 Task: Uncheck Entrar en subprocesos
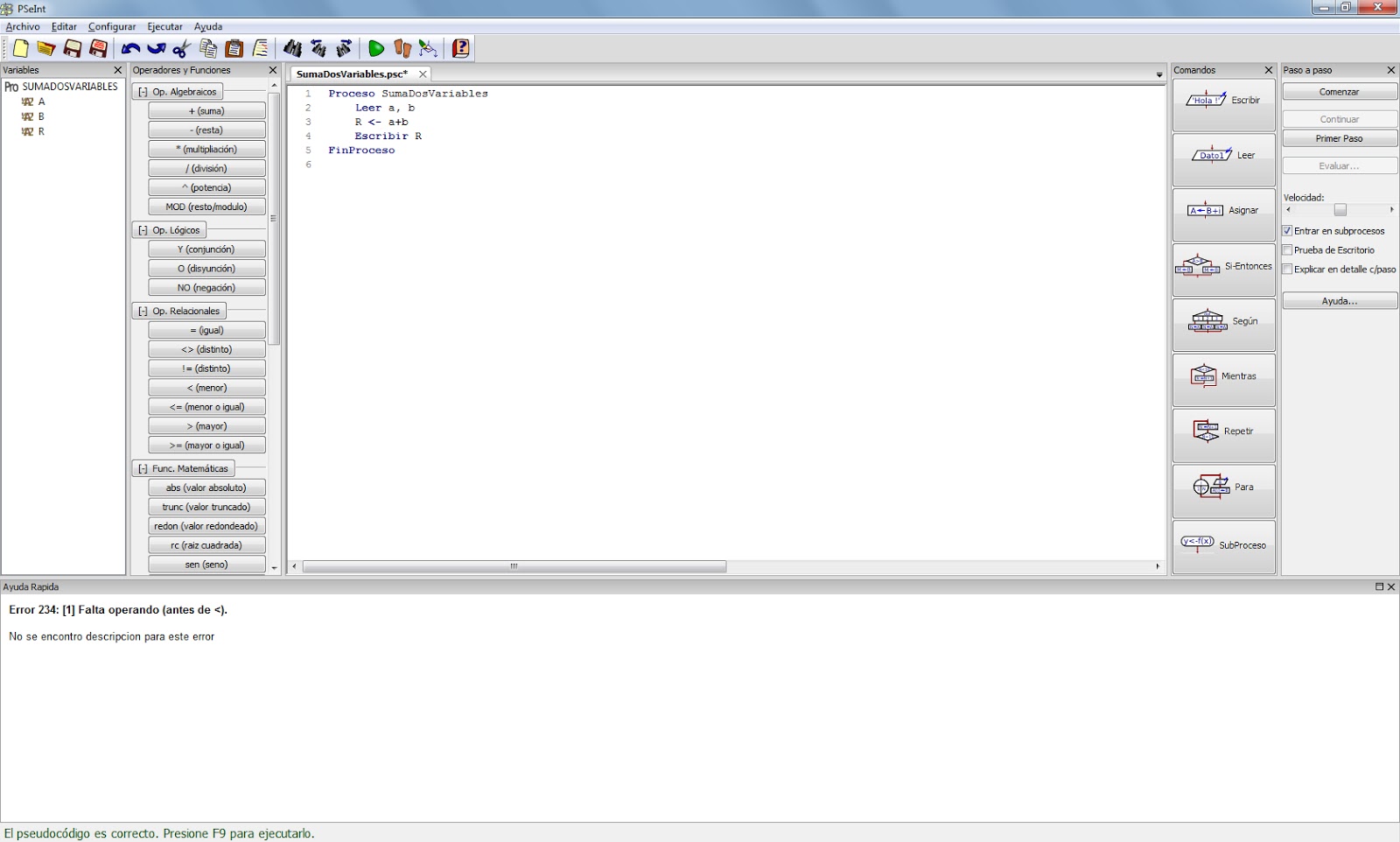pyautogui.click(x=1287, y=230)
